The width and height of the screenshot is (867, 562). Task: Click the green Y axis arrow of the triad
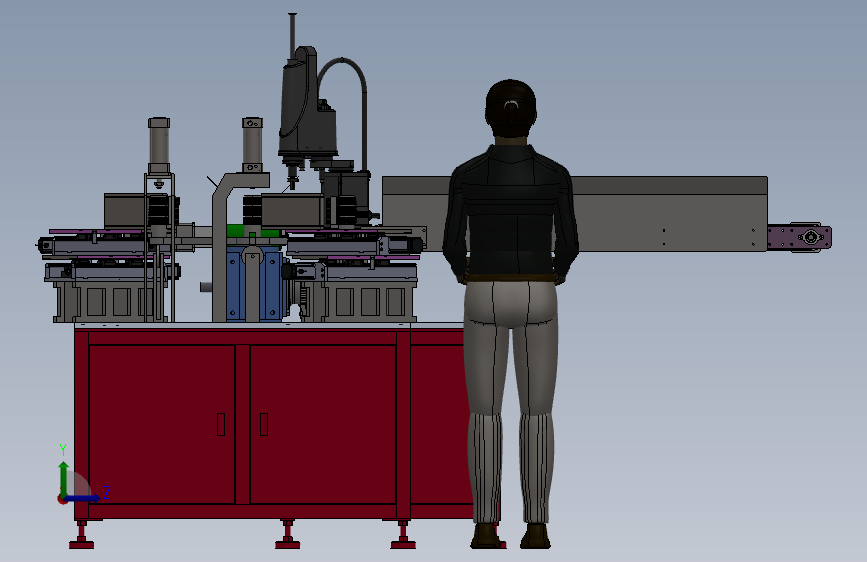click(x=64, y=479)
